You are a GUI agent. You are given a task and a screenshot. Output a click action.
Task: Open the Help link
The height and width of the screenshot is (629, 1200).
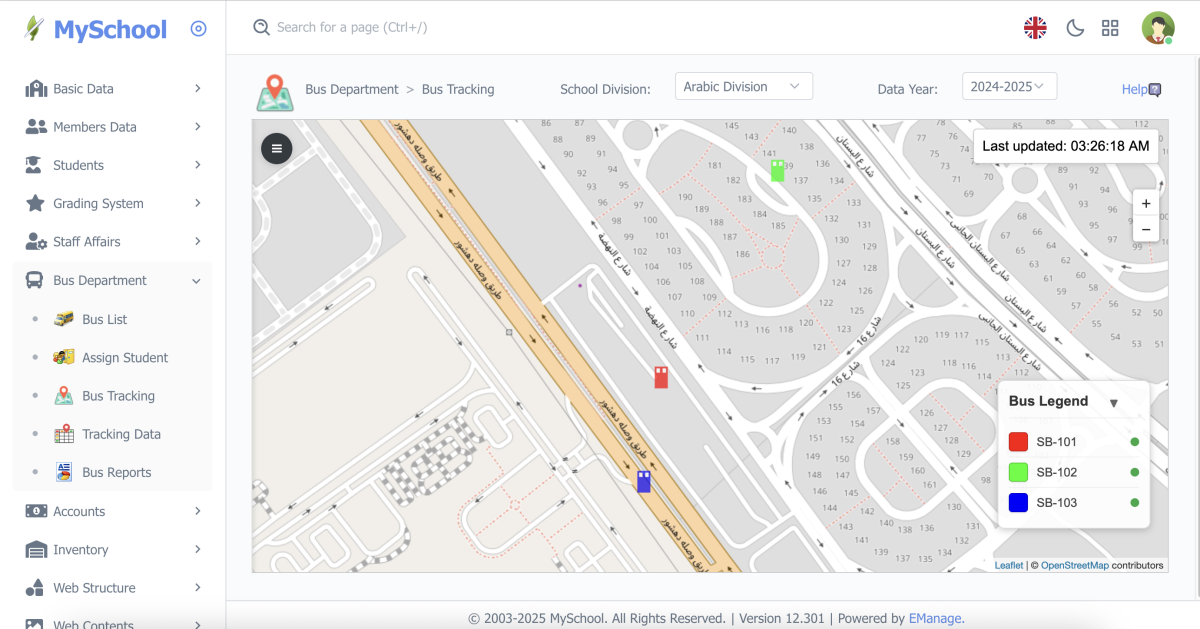(x=1141, y=89)
